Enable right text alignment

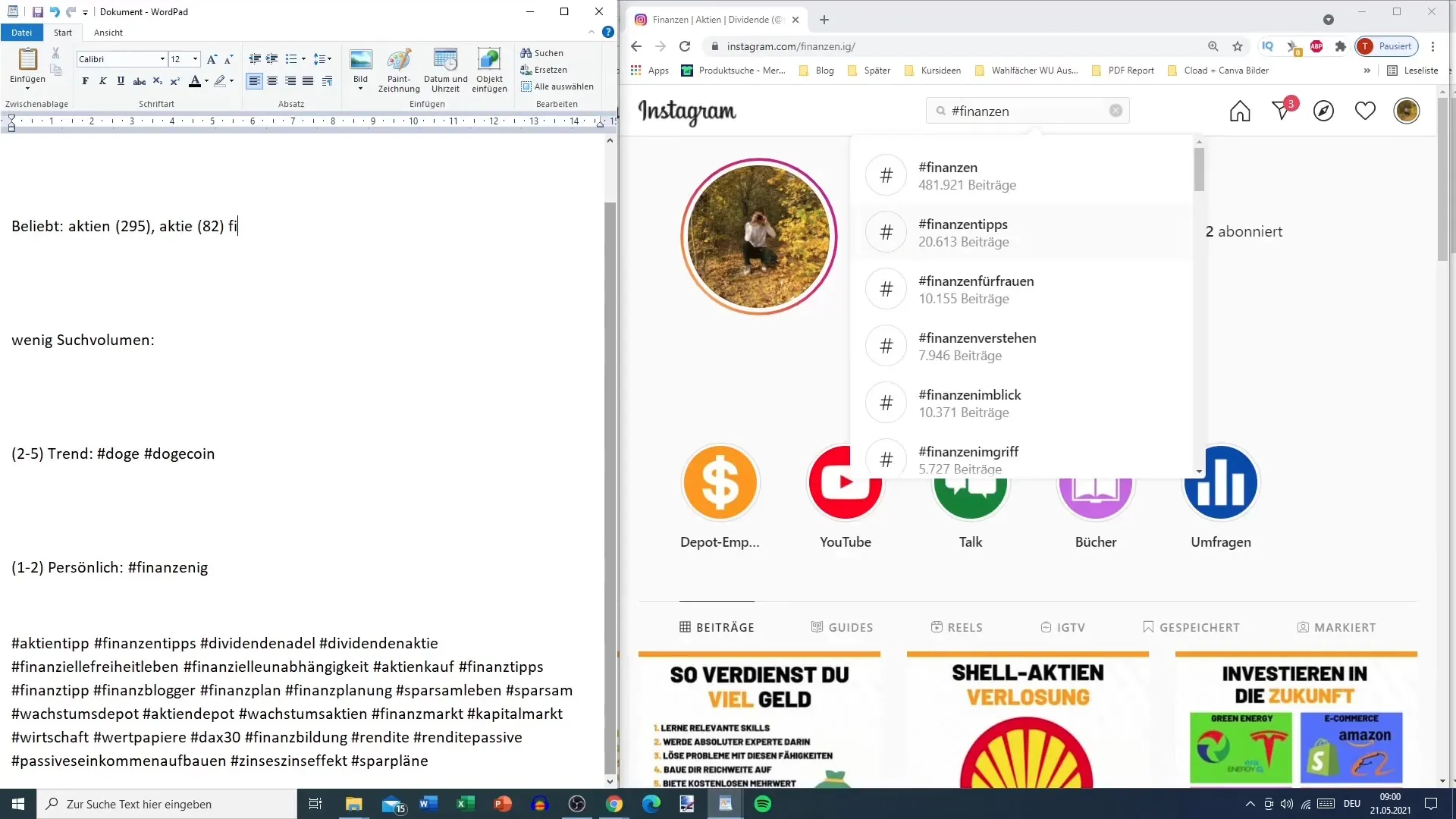[290, 81]
